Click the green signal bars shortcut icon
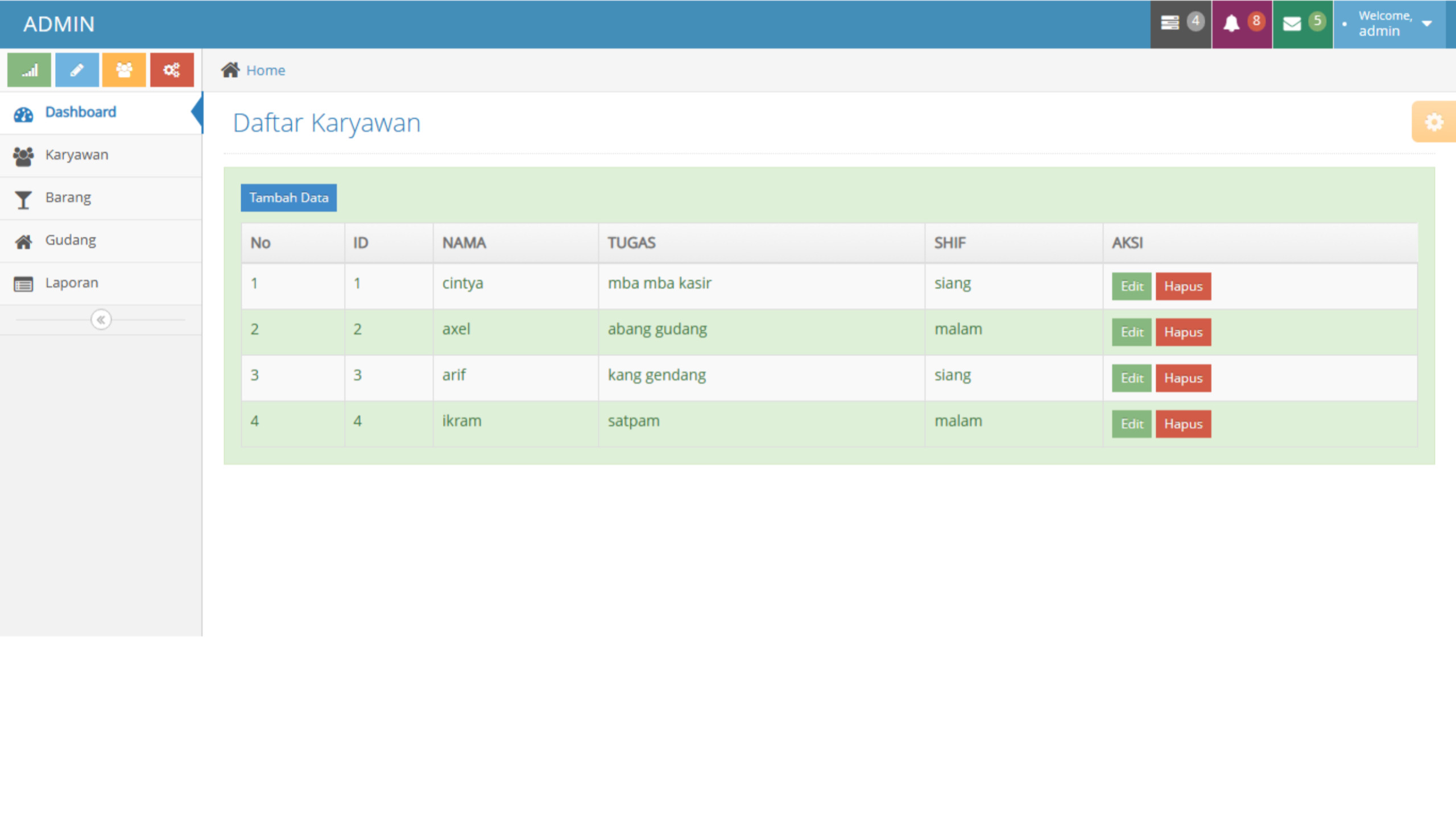 click(29, 70)
